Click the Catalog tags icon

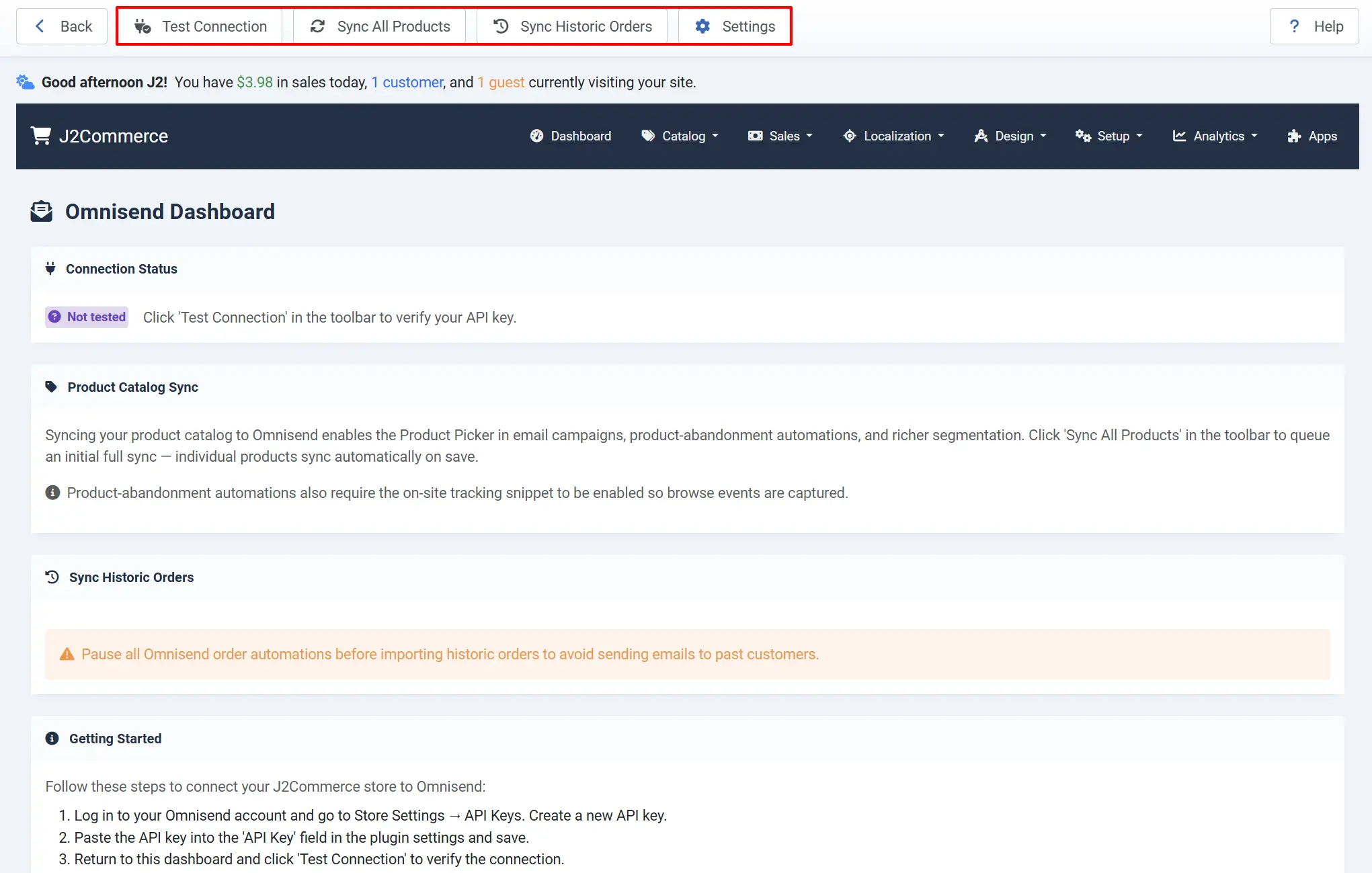pos(648,136)
